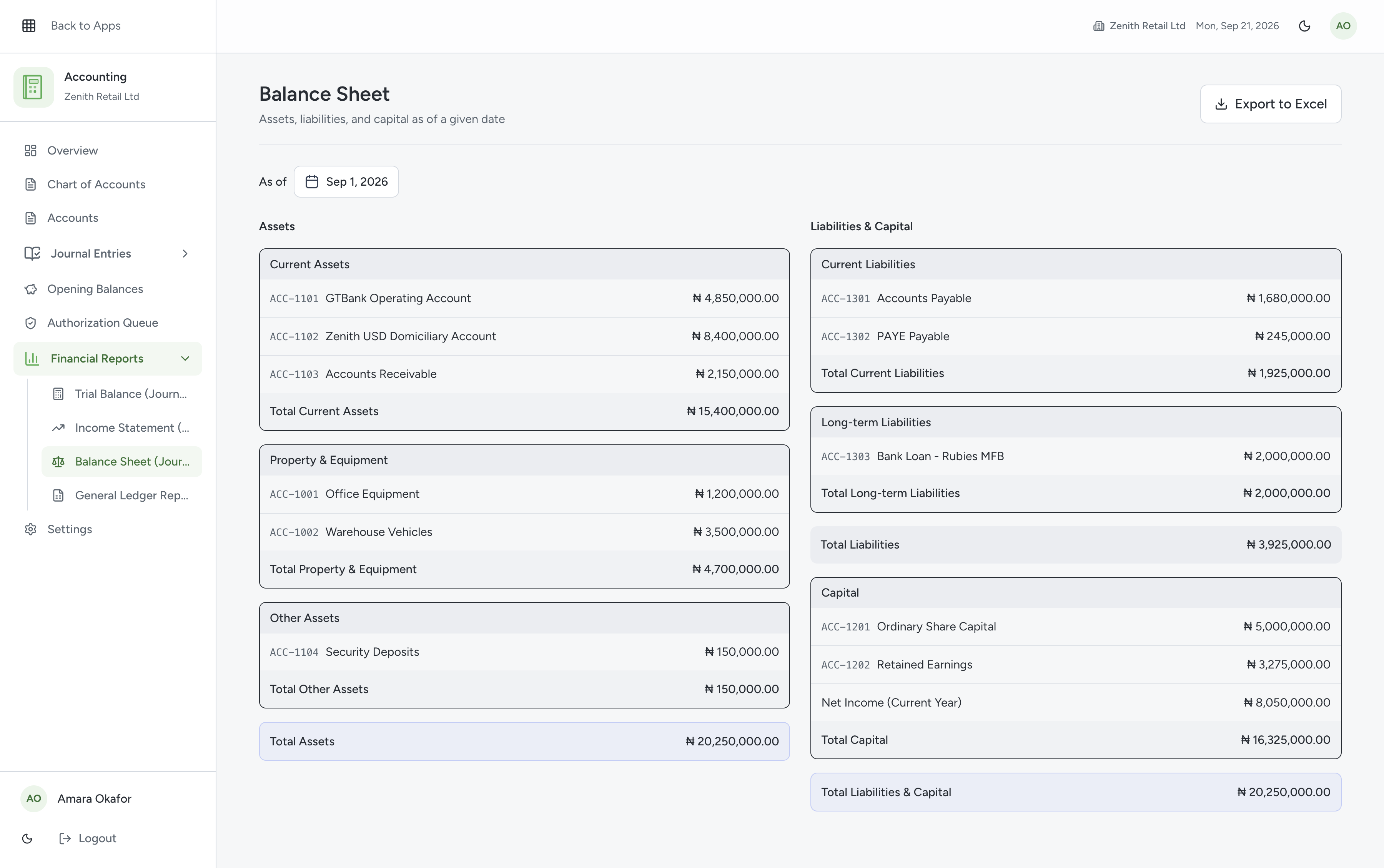The height and width of the screenshot is (868, 1384).
Task: Click Retained Earnings row
Action: (x=1076, y=665)
